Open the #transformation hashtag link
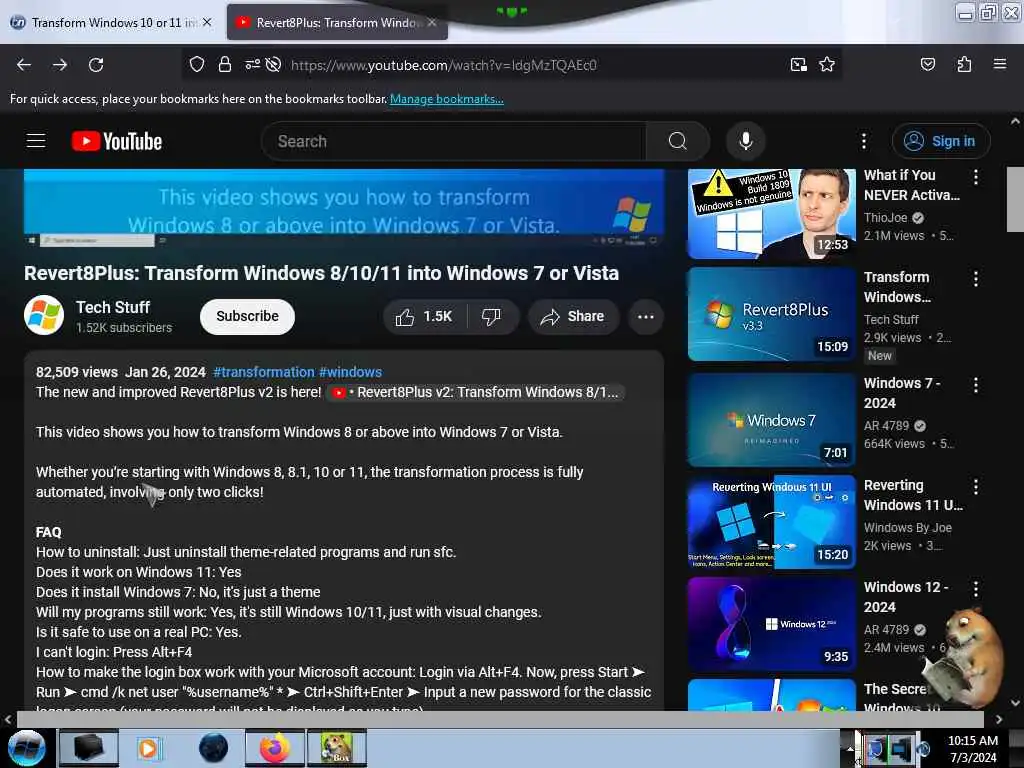The height and width of the screenshot is (768, 1024). click(x=264, y=372)
